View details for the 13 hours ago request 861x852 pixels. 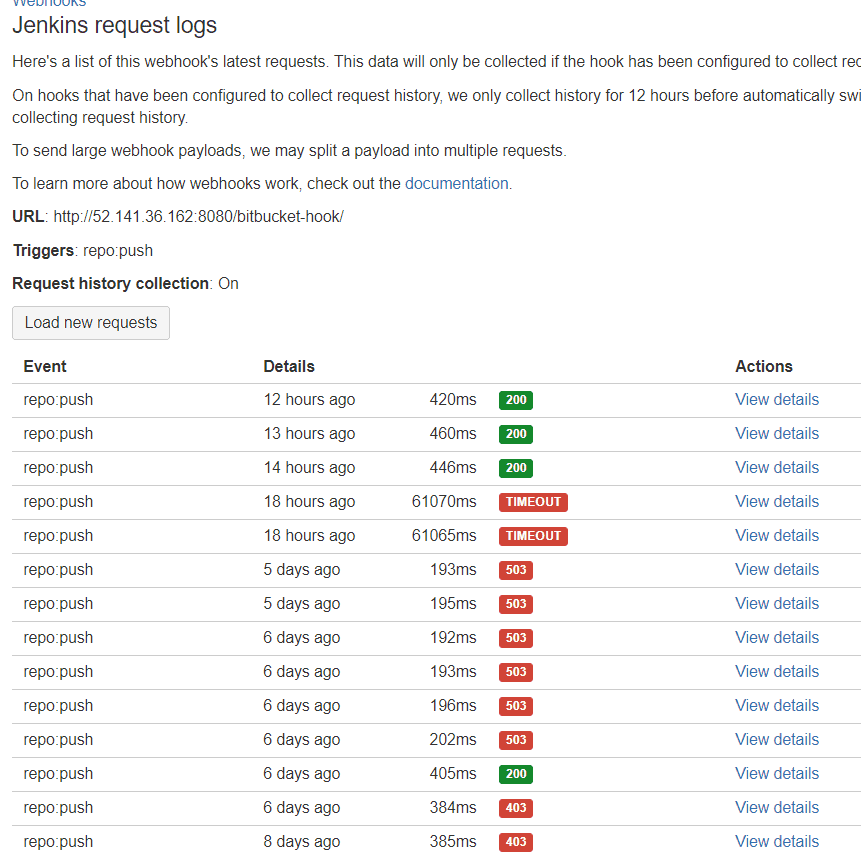[776, 434]
